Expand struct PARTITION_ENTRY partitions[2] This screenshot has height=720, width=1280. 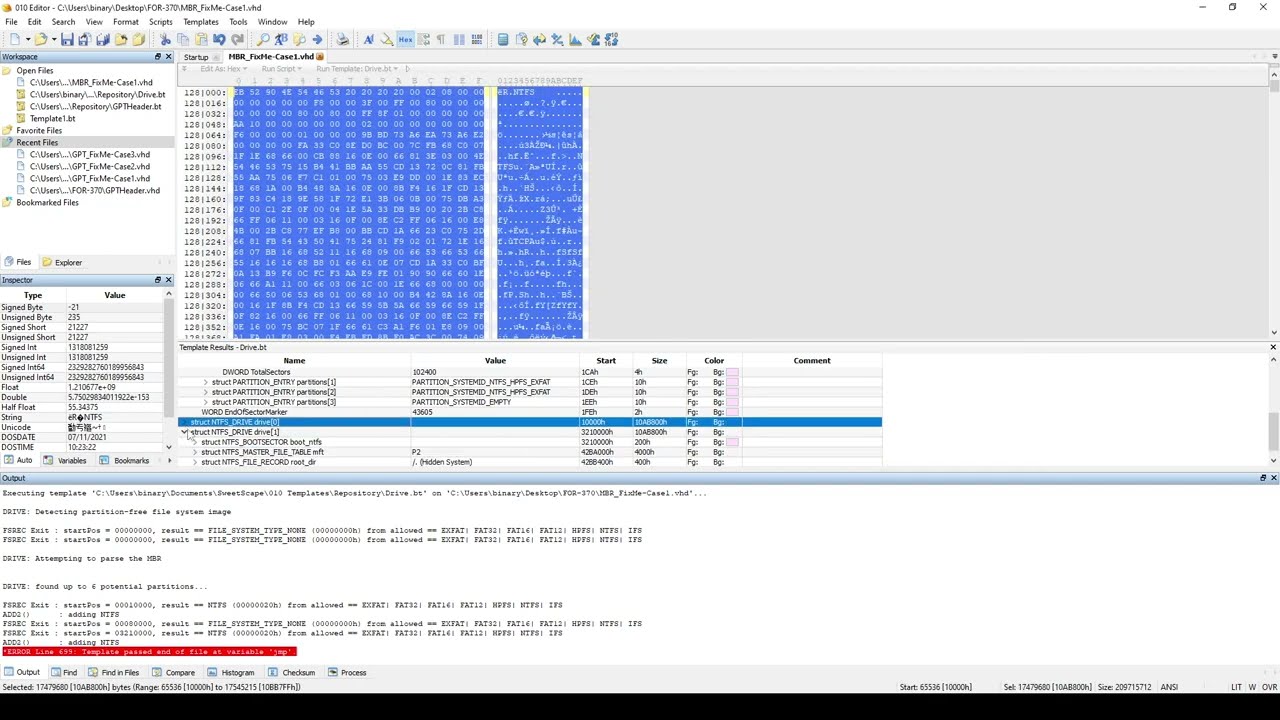(206, 392)
